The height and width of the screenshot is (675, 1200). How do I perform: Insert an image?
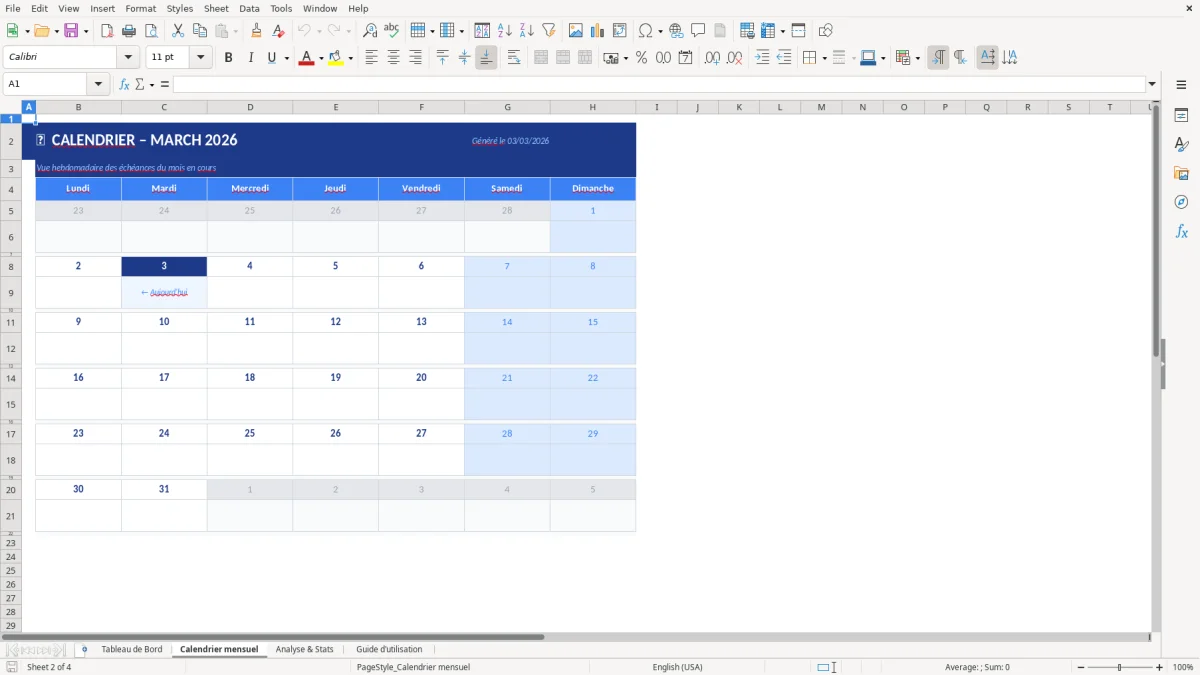[575, 30]
